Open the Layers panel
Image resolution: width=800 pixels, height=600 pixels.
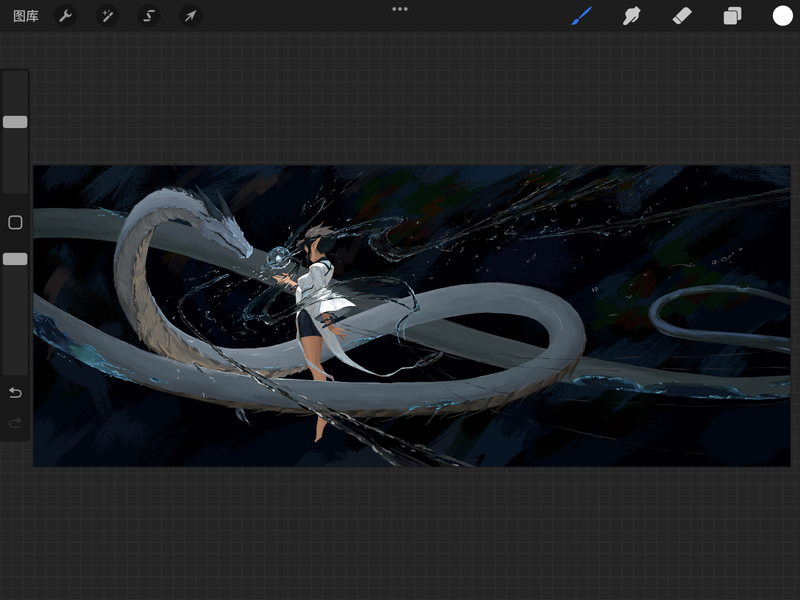tap(732, 16)
